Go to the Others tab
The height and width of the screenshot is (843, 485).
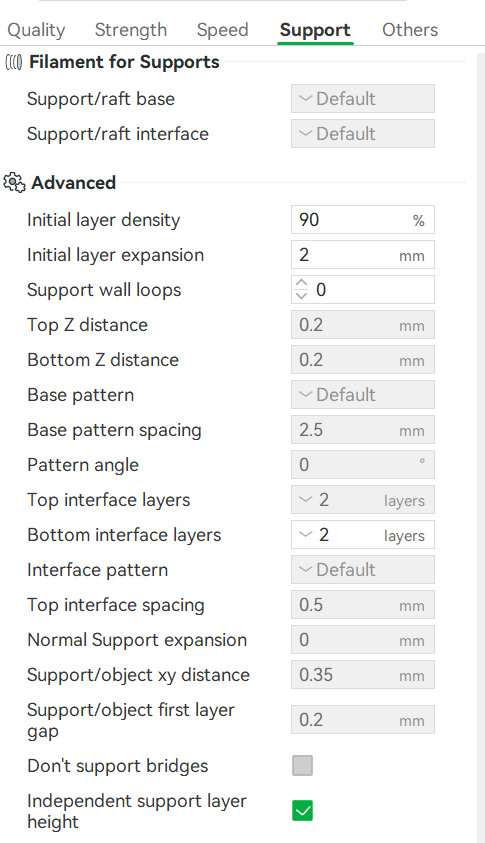click(x=410, y=30)
